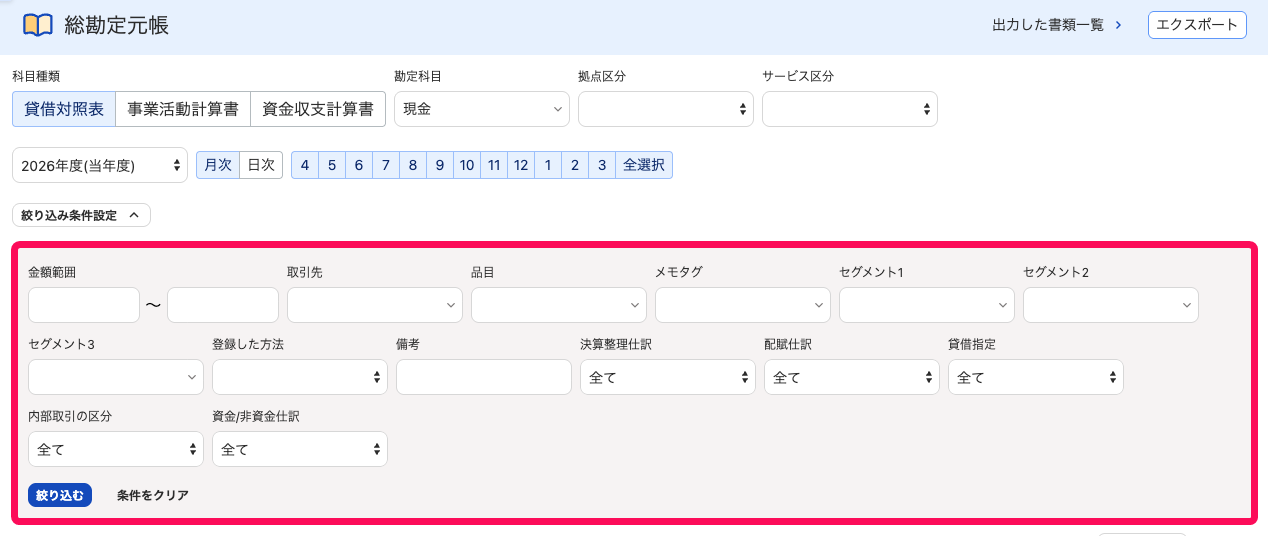Switch to 月次 view
This screenshot has width=1268, height=536.
pos(218,165)
